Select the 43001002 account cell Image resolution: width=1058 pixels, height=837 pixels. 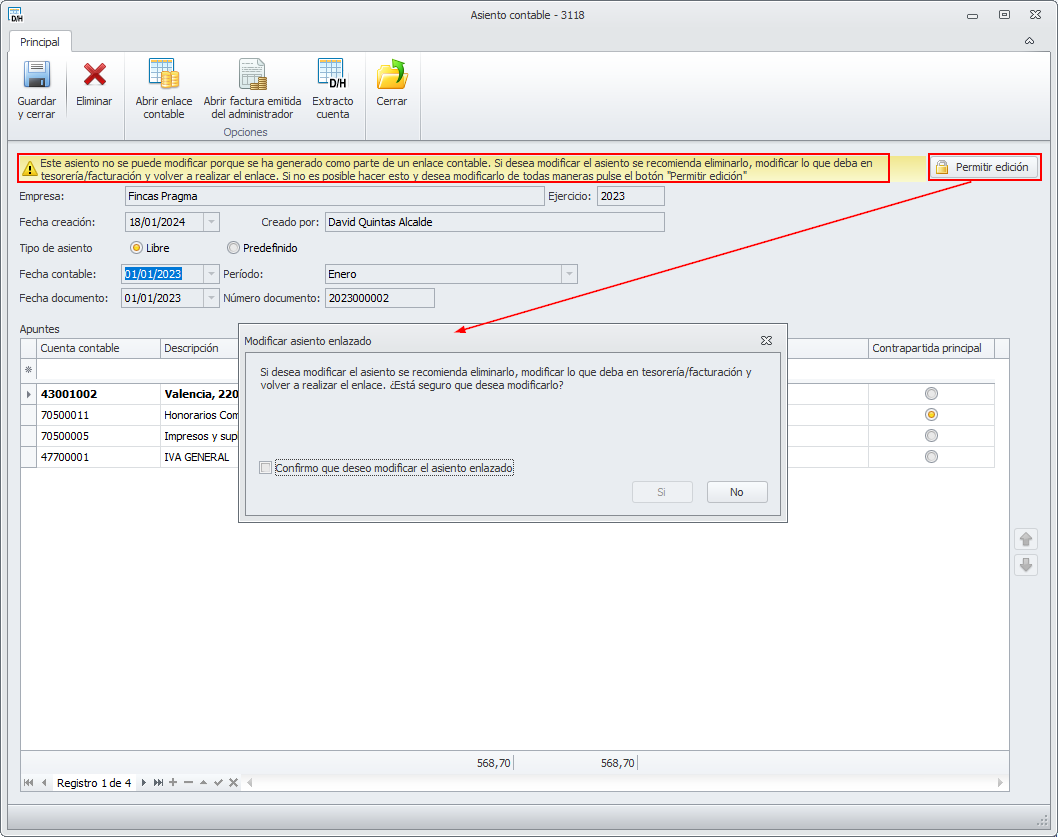pyautogui.click(x=99, y=394)
